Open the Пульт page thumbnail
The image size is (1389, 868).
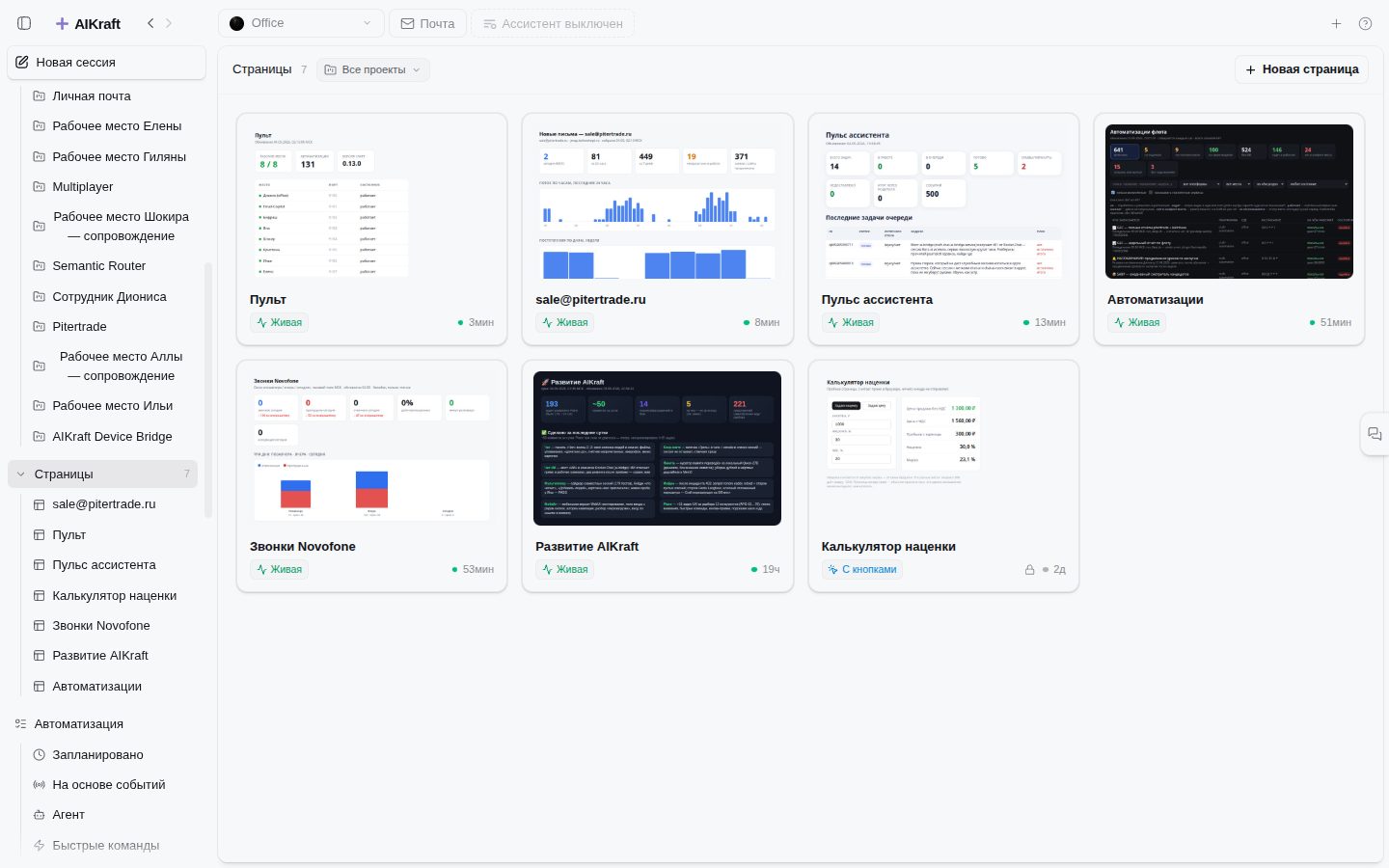pos(371,202)
